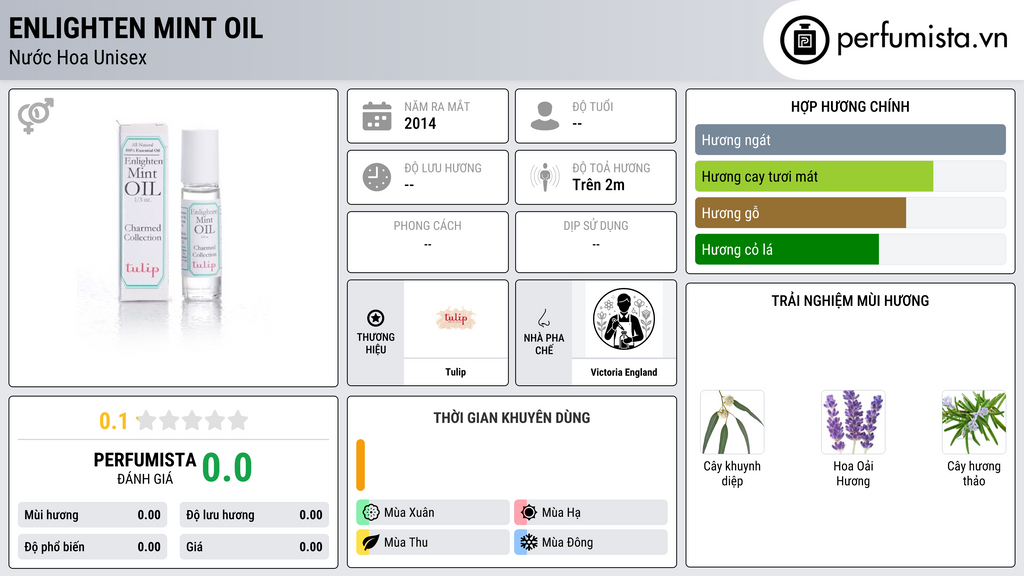Click the calendar icon beside Năm ra mắt

click(377, 116)
